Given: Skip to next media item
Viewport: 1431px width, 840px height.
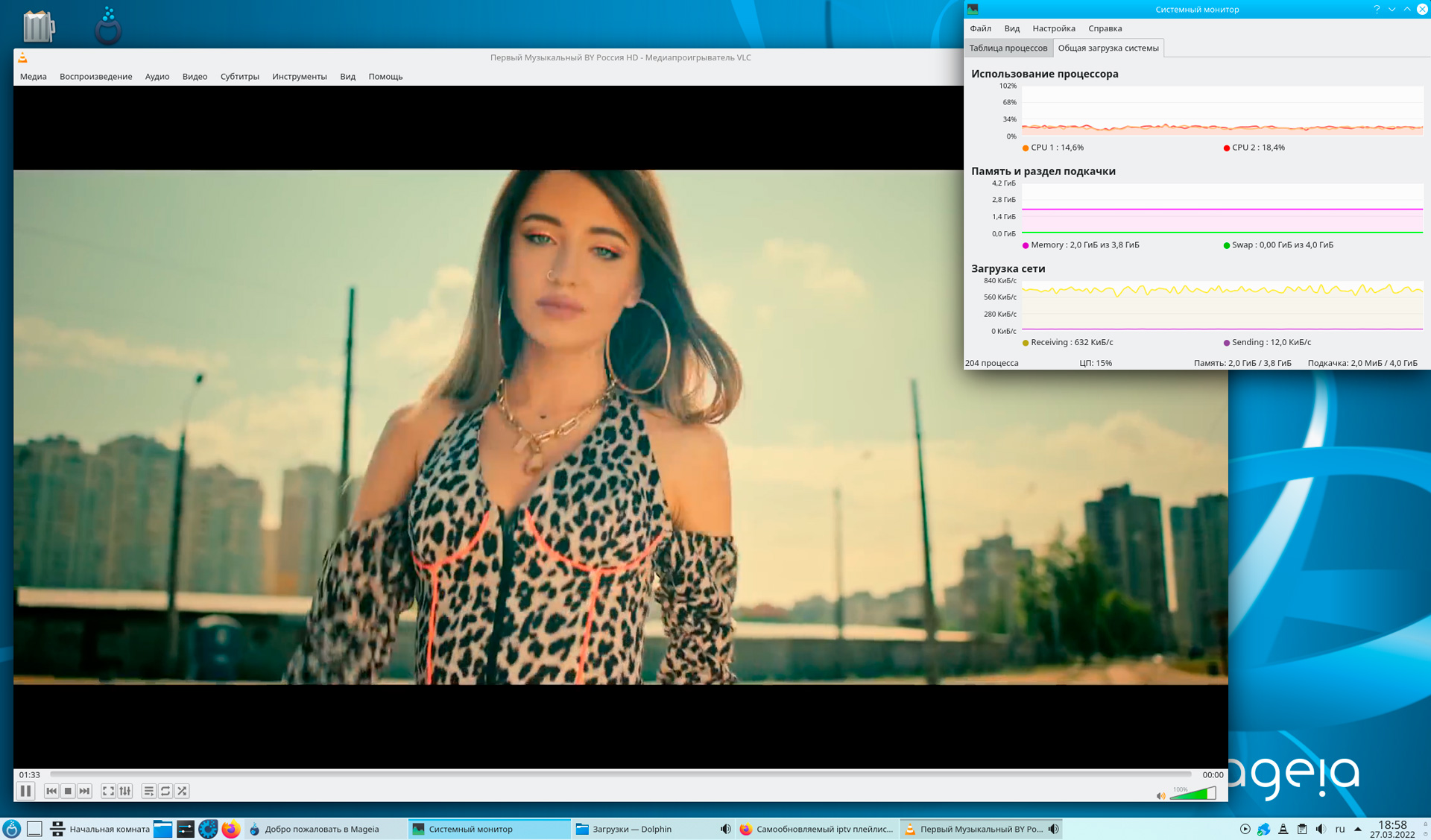Looking at the screenshot, I should pyautogui.click(x=84, y=791).
